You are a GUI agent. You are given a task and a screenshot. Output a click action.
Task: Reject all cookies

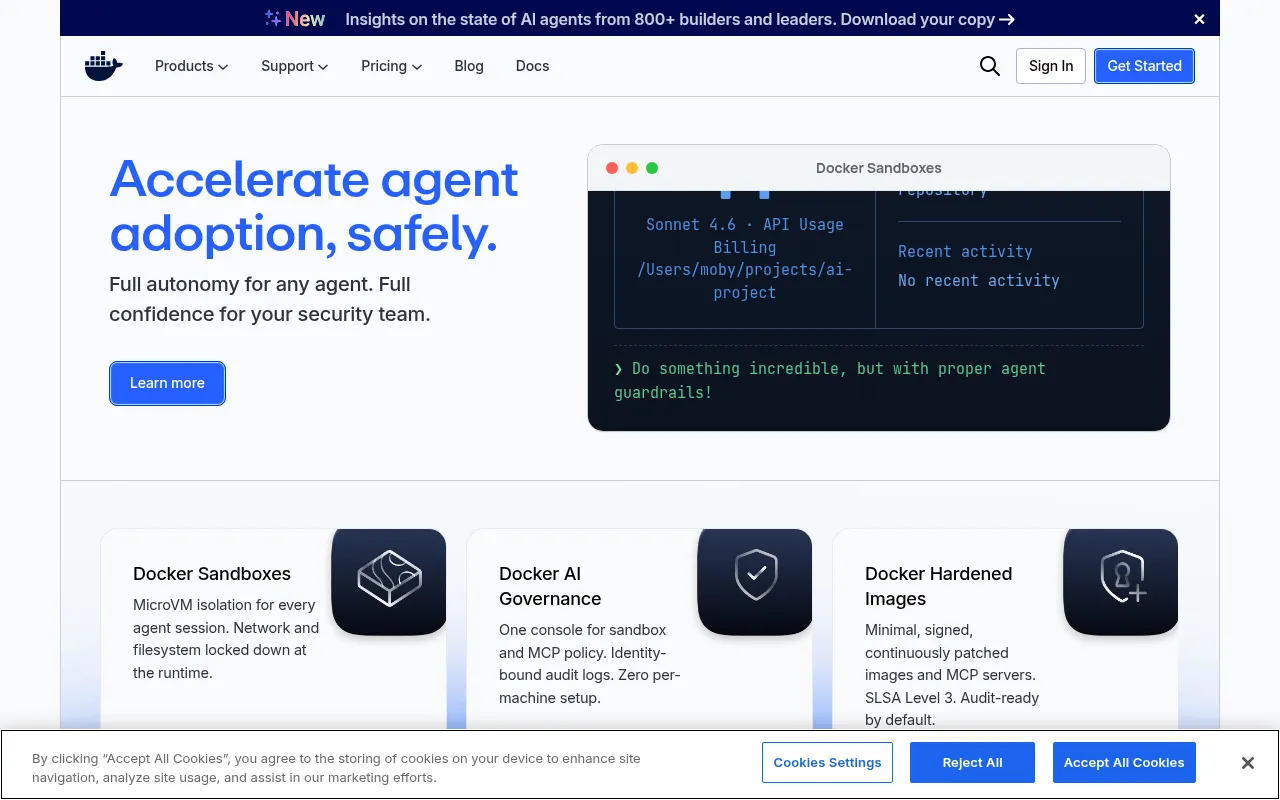(972, 762)
